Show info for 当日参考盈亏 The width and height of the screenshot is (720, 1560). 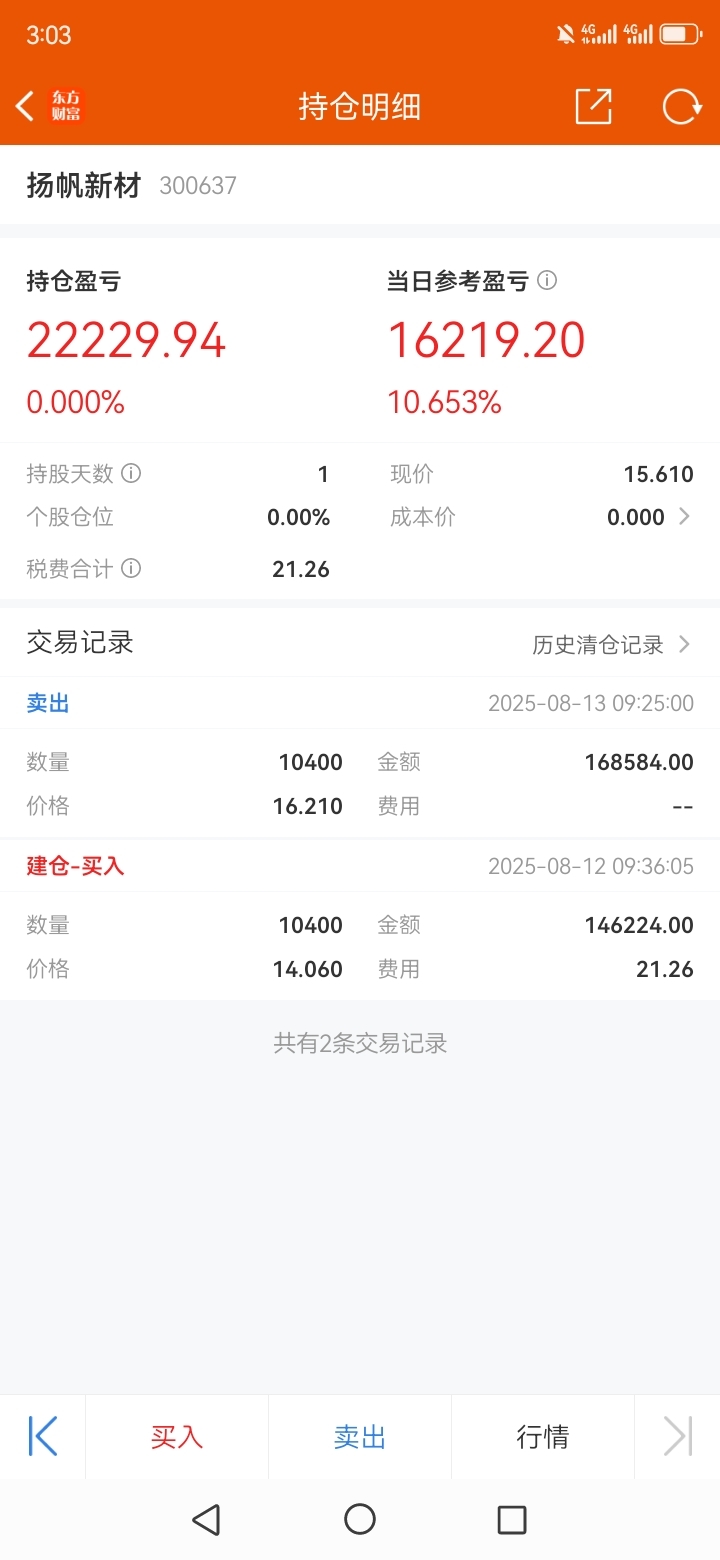(x=547, y=281)
